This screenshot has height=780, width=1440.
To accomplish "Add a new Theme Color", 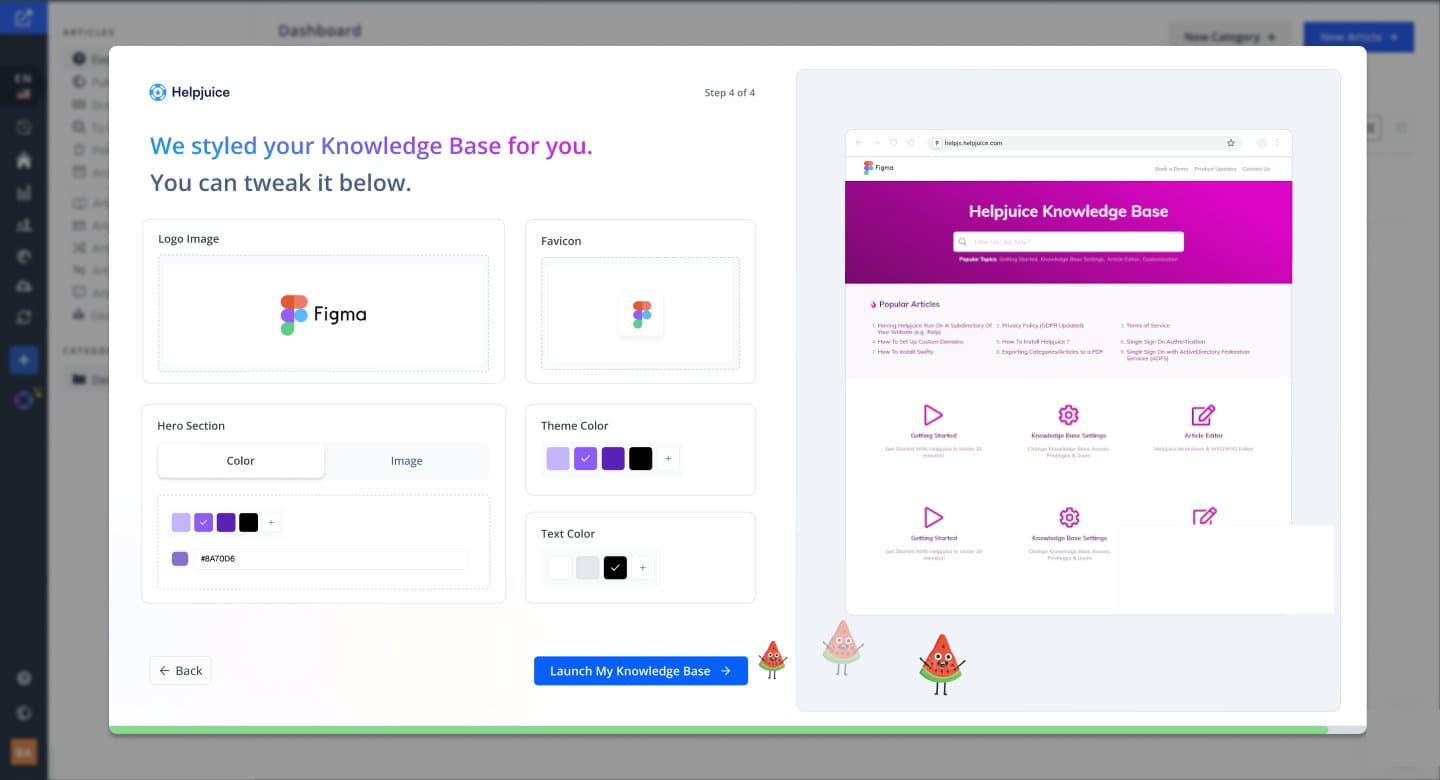I will click(668, 459).
